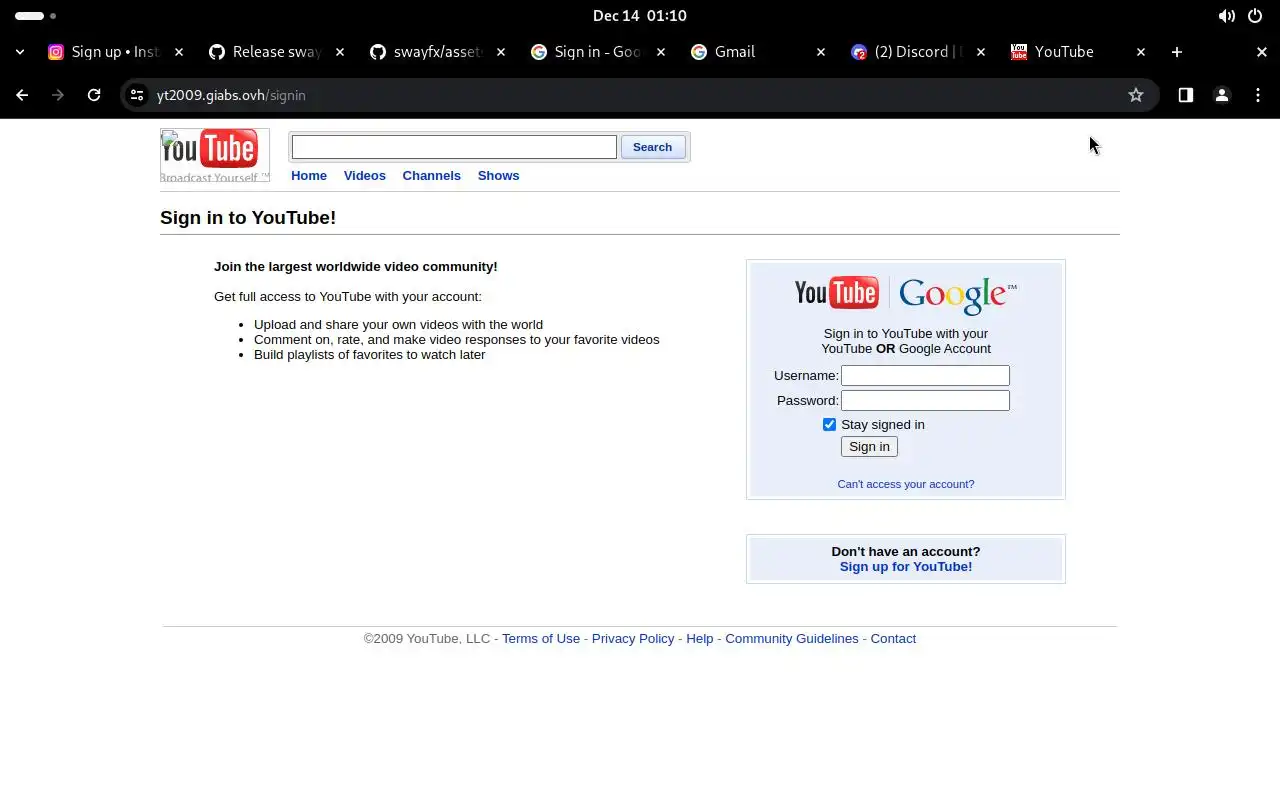Screen dimensions: 1280x800
Task: Open the Channels navigation link
Action: tap(432, 176)
